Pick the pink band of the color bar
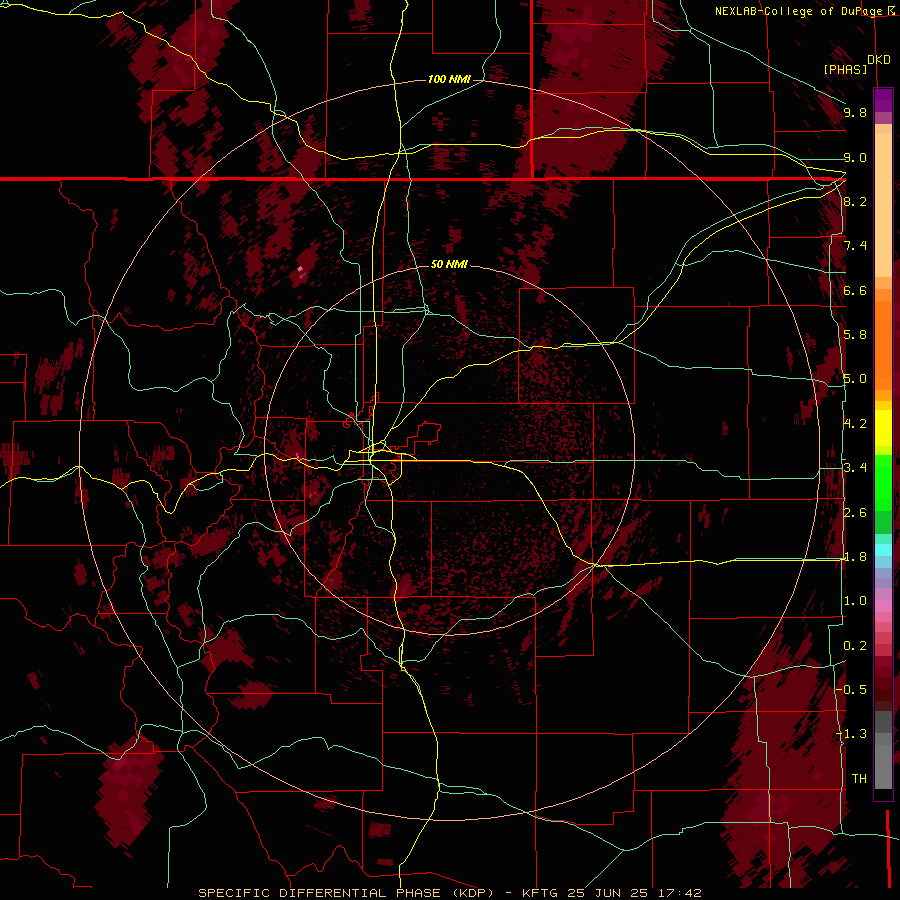Screen dimensions: 900x900 coord(883,606)
